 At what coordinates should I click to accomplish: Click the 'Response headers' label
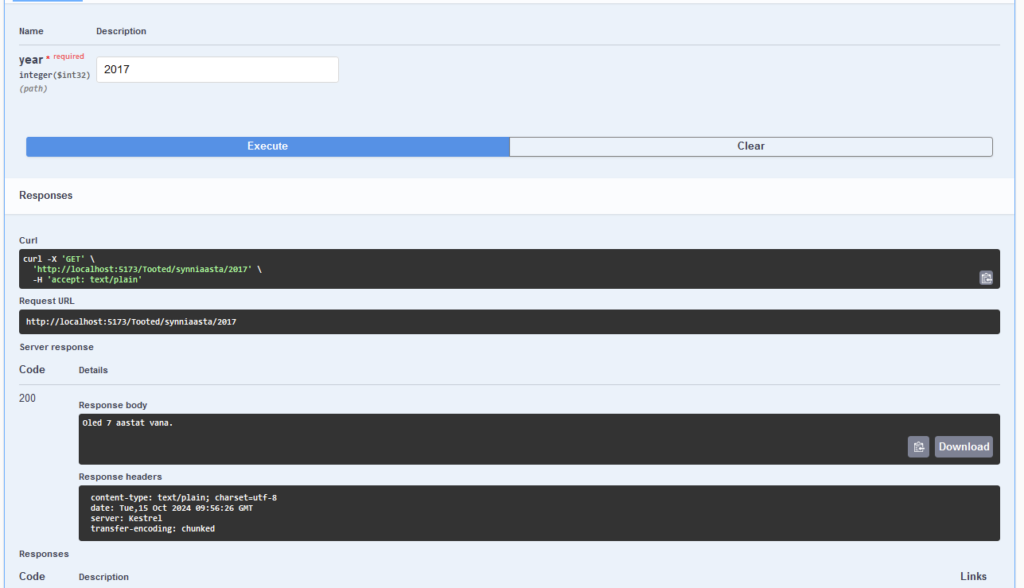[120, 477]
